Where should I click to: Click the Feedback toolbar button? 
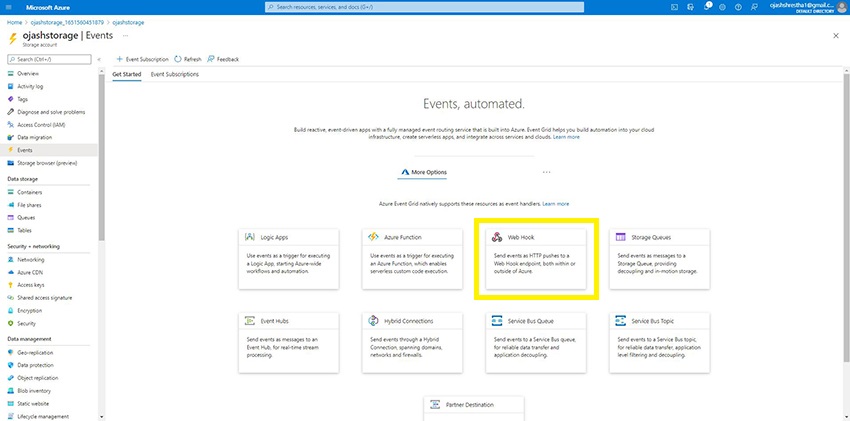click(223, 59)
